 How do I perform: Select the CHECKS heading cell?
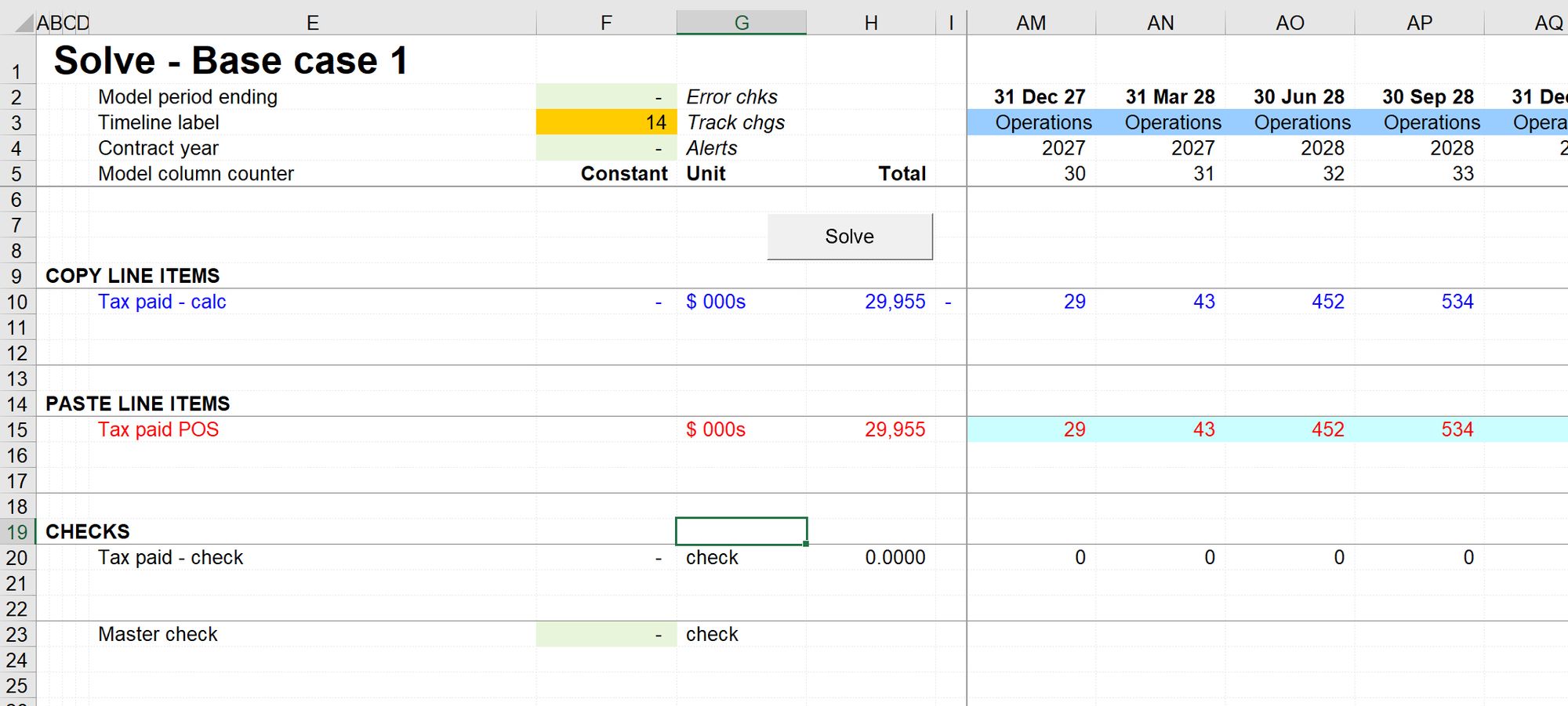pos(87,530)
